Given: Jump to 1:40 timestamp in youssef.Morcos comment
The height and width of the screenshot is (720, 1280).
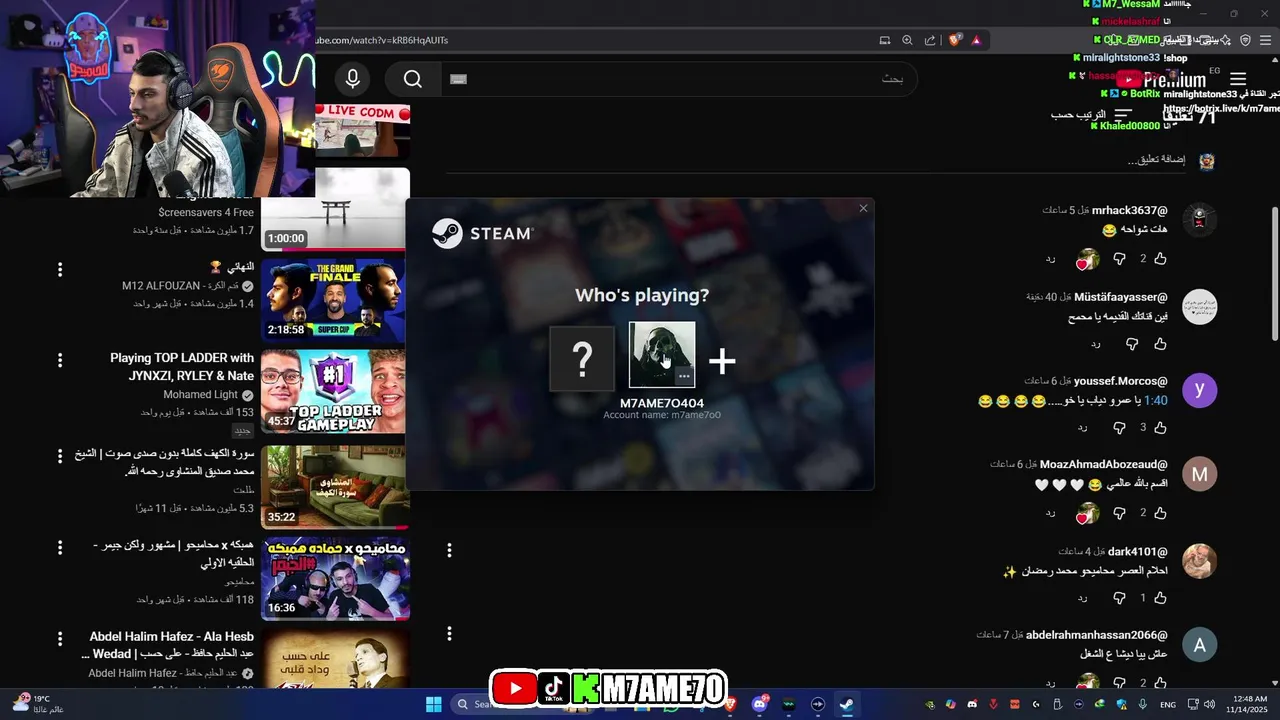Looking at the screenshot, I should 1155,400.
